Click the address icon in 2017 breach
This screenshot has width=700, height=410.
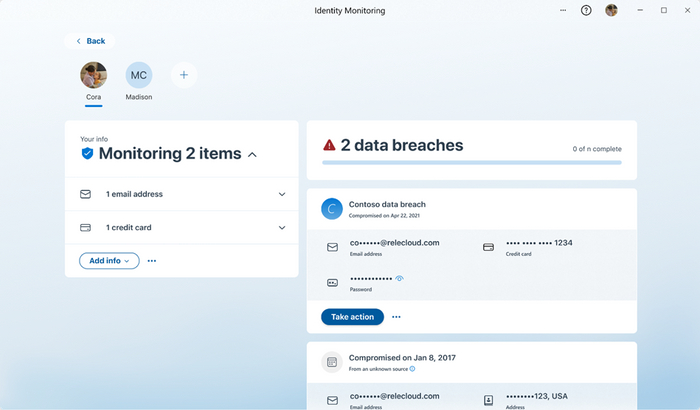point(488,401)
